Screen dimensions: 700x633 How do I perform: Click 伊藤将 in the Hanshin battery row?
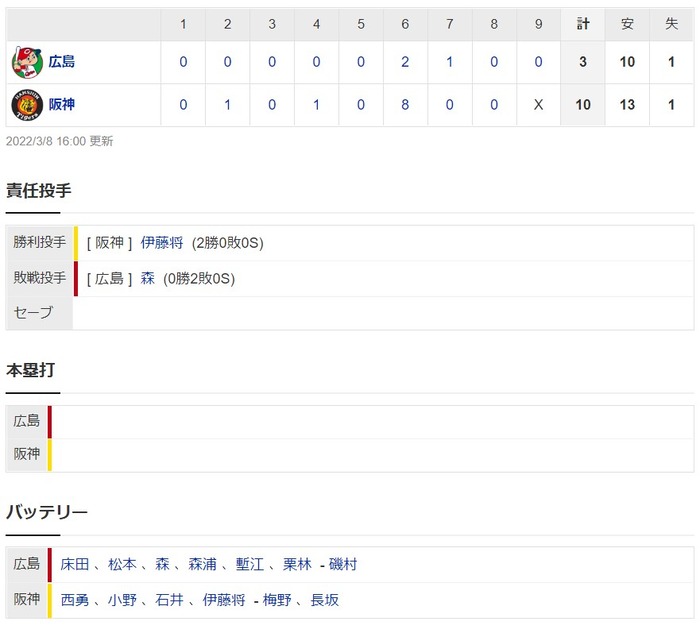coord(224,600)
